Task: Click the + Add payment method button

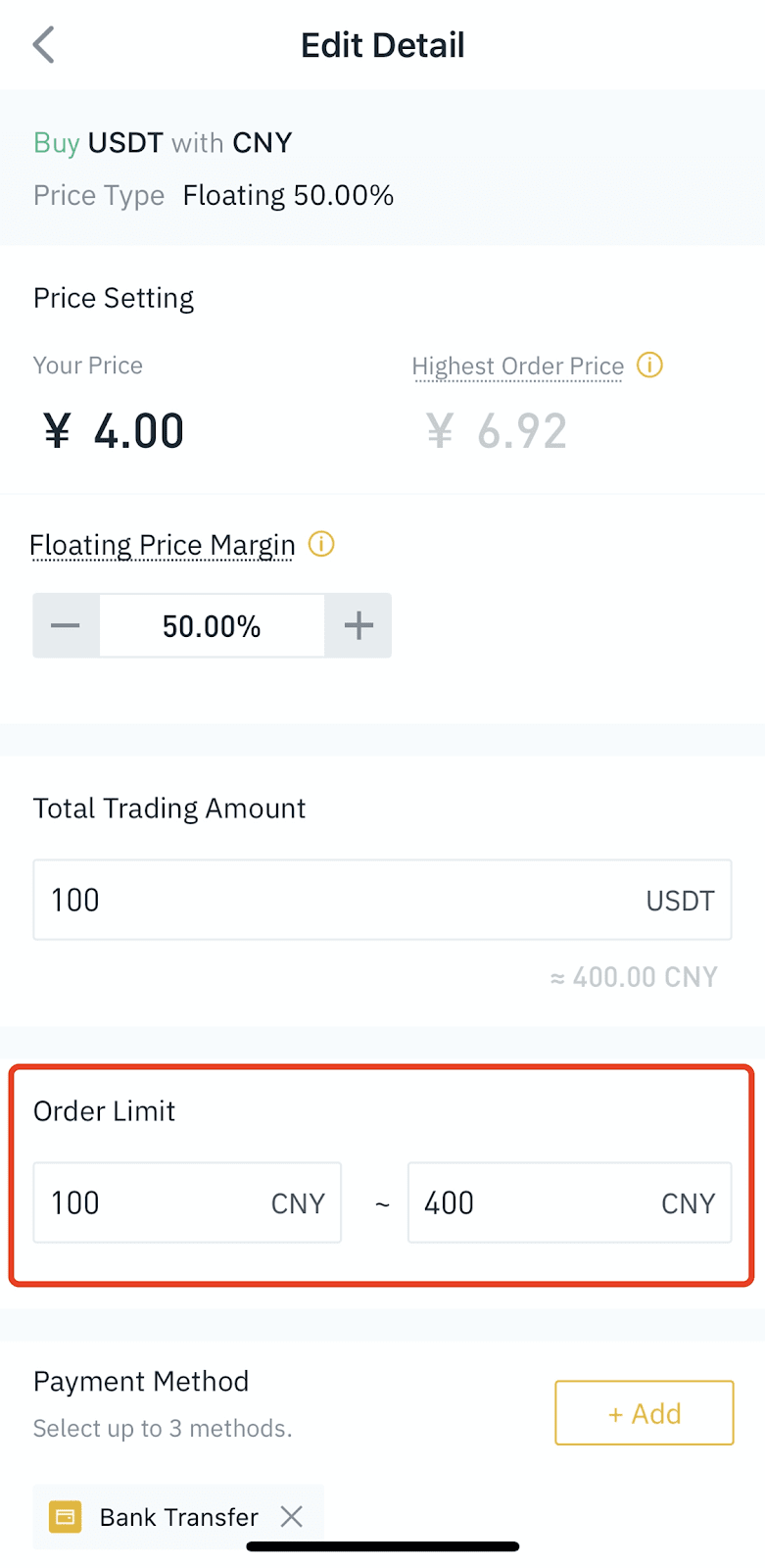Action: [645, 1413]
